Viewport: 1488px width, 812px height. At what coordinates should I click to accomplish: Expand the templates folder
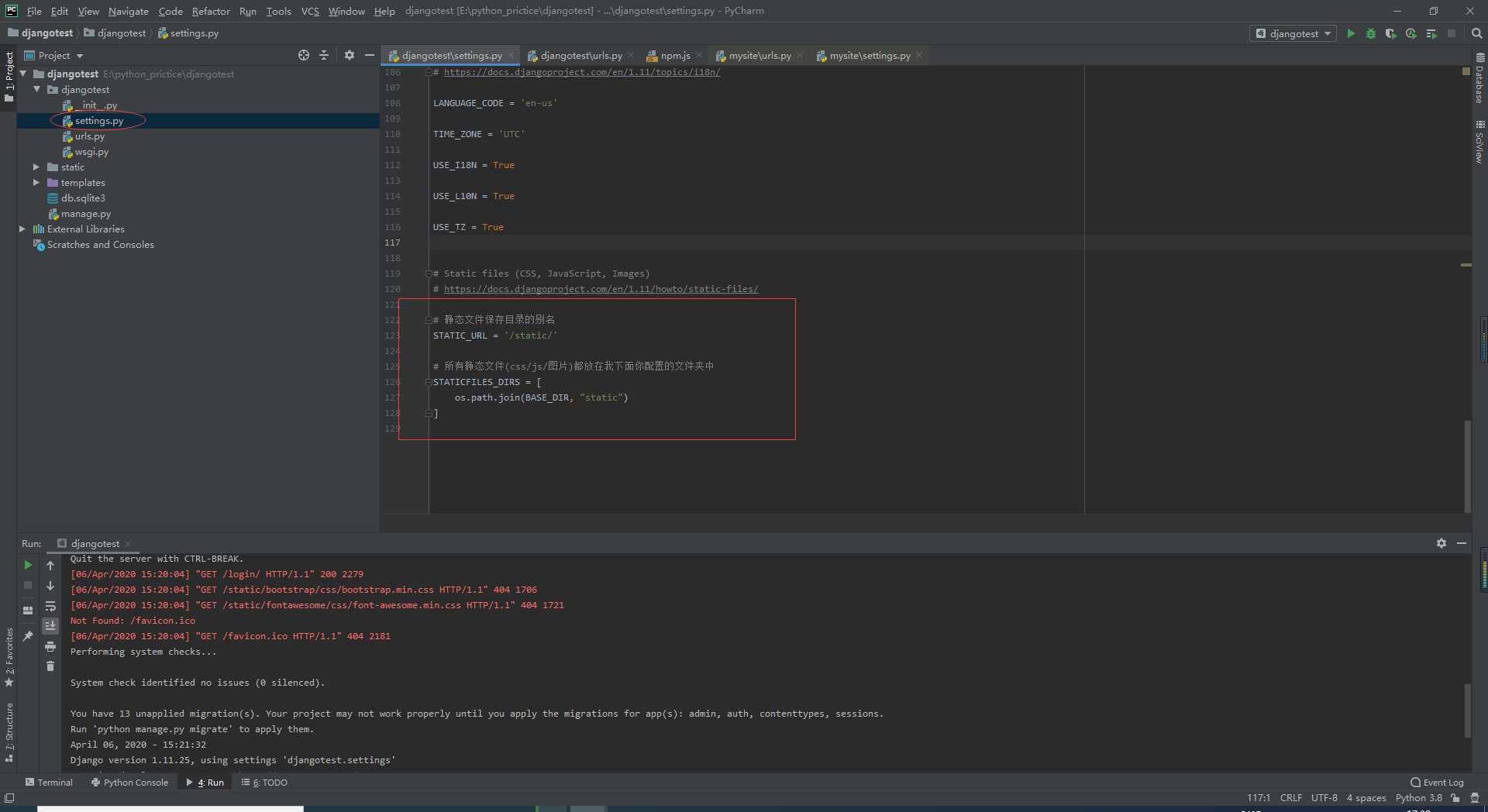coord(36,182)
